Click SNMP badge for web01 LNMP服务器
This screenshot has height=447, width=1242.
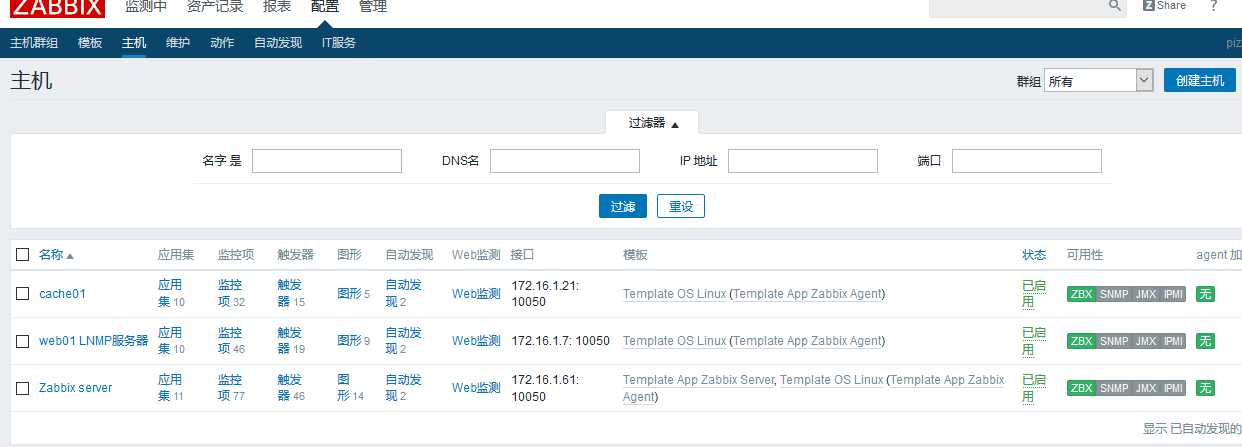[x=1114, y=341]
